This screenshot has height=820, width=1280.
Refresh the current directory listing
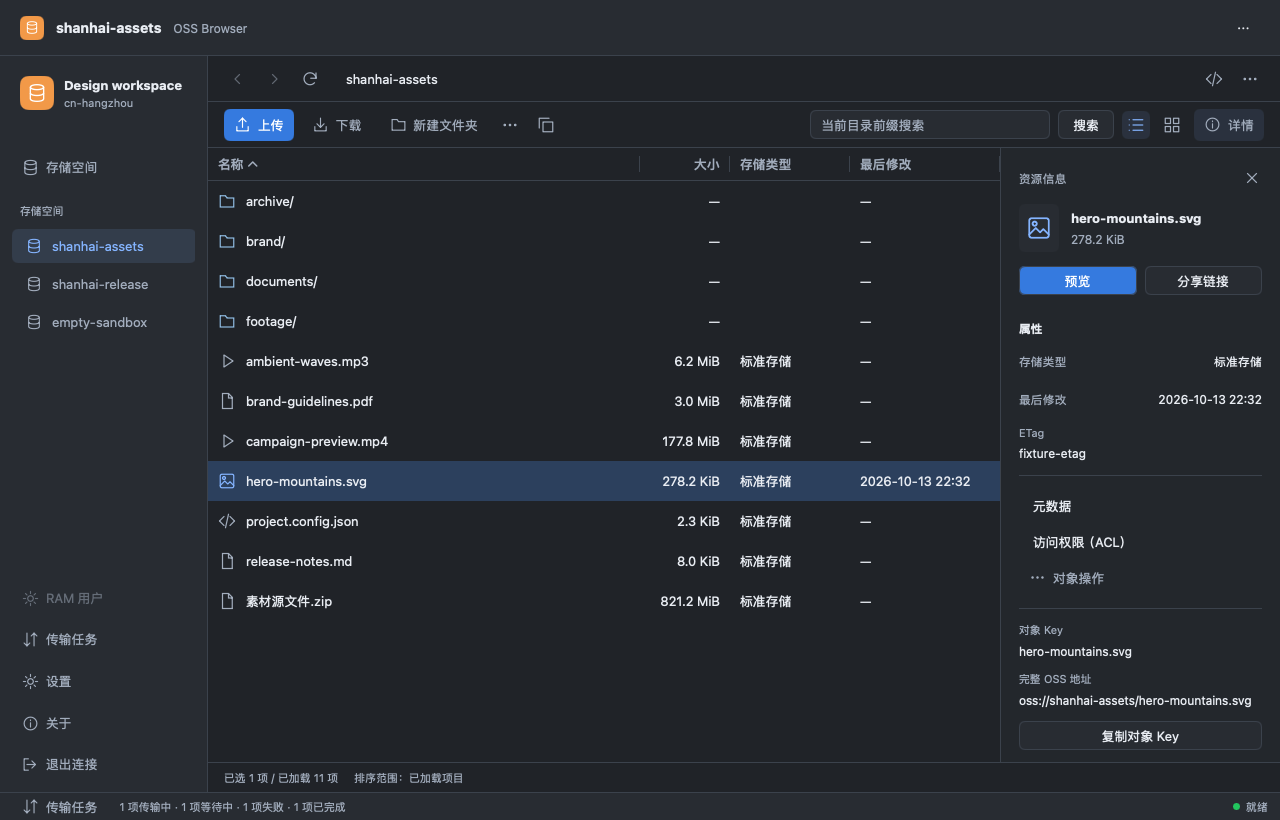[x=310, y=79]
